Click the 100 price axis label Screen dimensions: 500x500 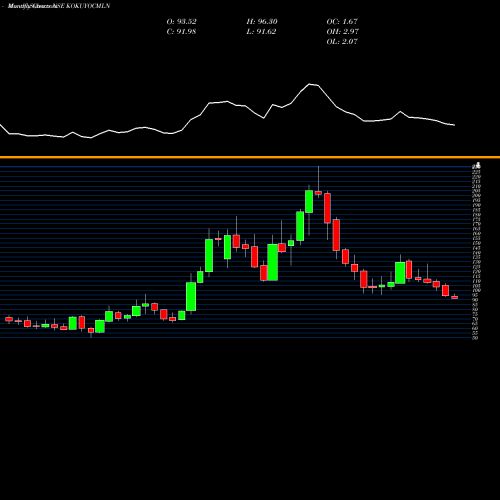(477, 290)
